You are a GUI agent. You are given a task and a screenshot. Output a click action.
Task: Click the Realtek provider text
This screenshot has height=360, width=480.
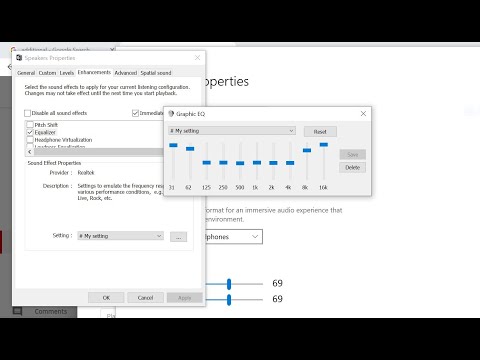[x=86, y=173]
